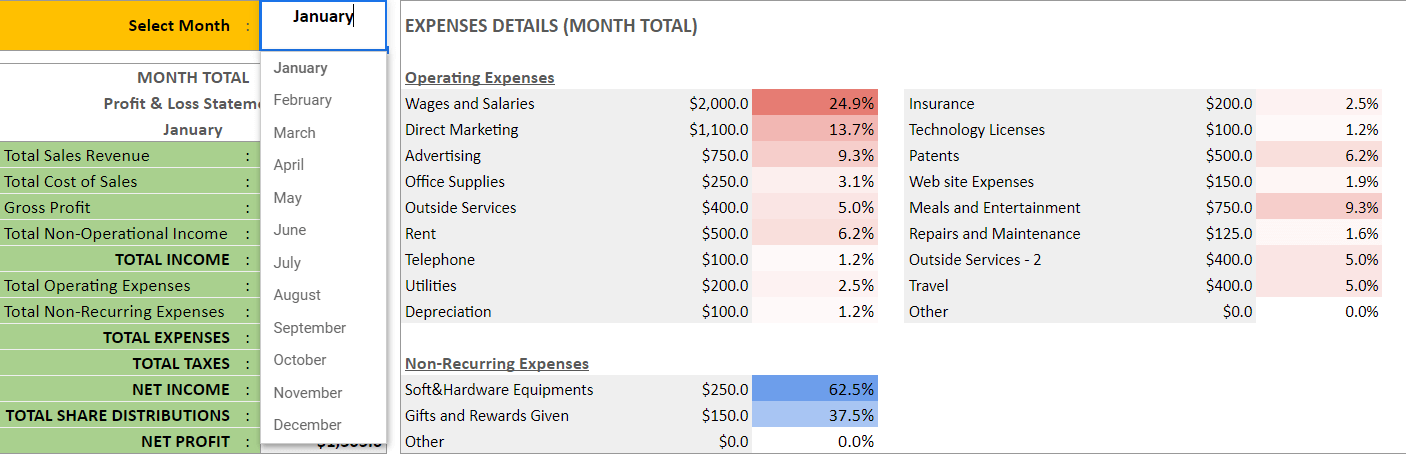Click the Rent expense label
This screenshot has width=1406, height=454.
[421, 234]
